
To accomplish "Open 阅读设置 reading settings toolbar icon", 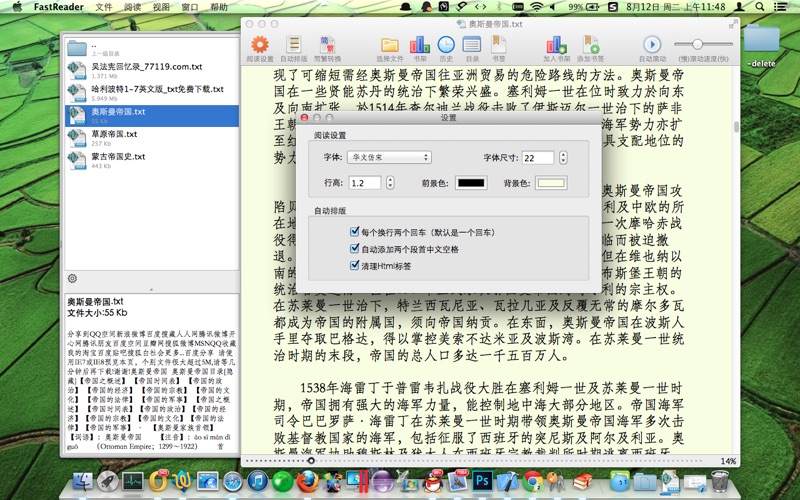I will 260,45.
